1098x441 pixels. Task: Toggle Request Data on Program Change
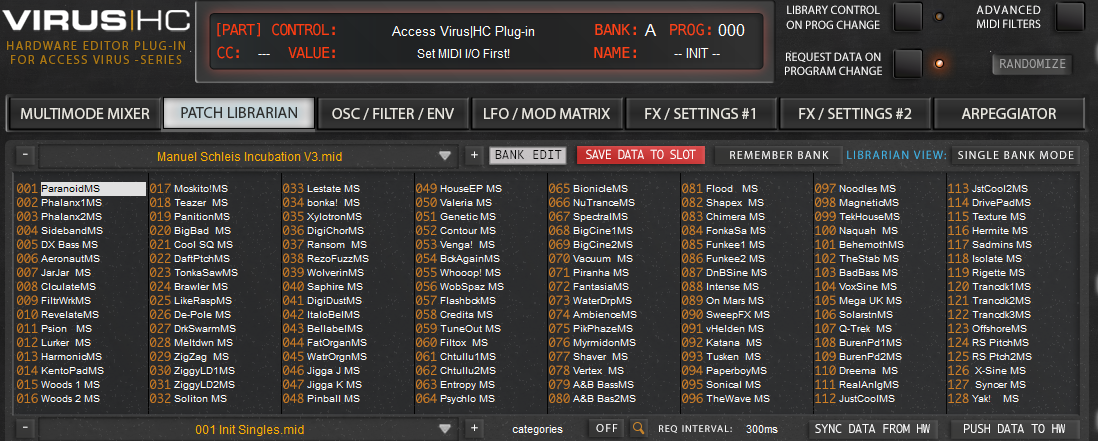coord(908,64)
